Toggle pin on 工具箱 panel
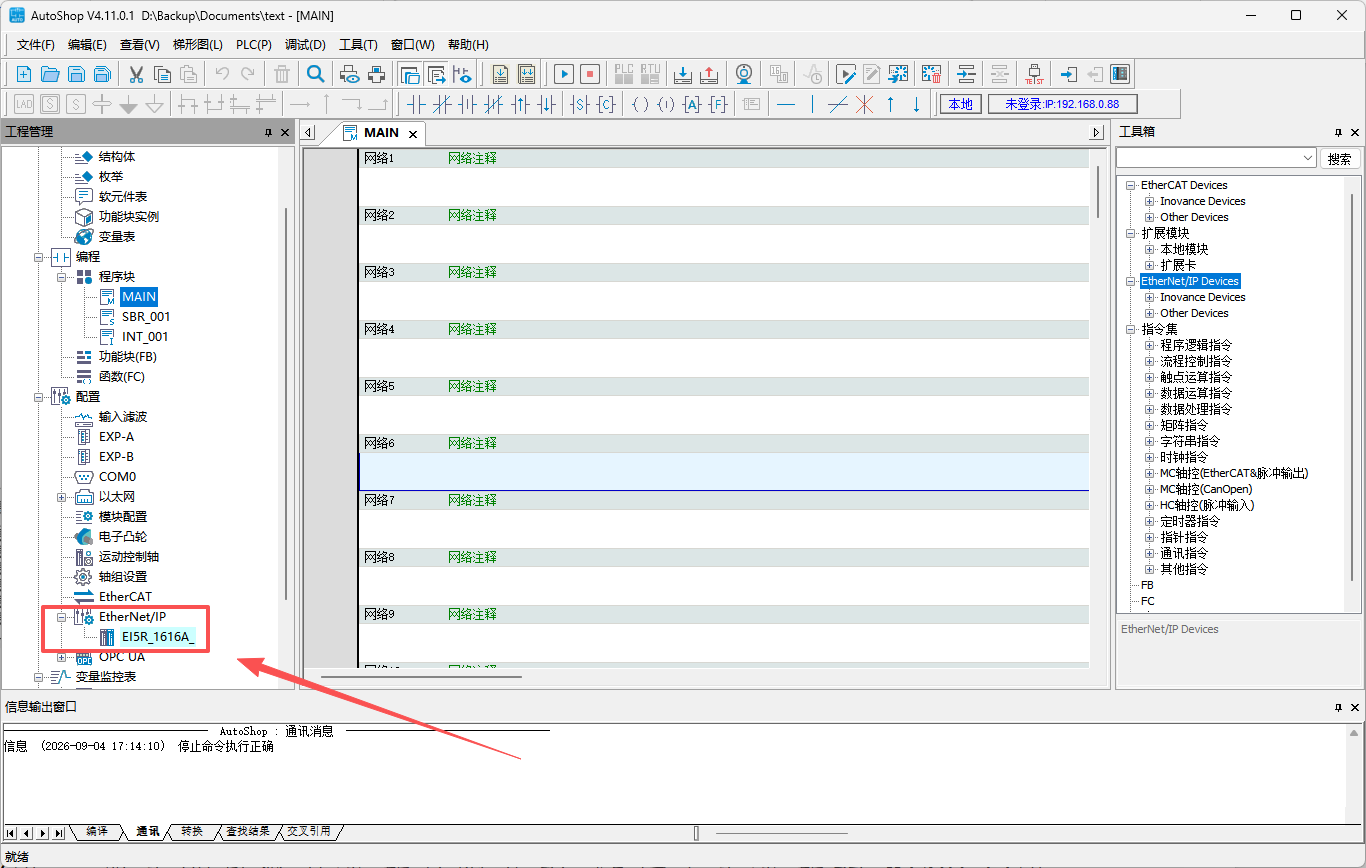Viewport: 1366px width, 868px height. pyautogui.click(x=1339, y=132)
